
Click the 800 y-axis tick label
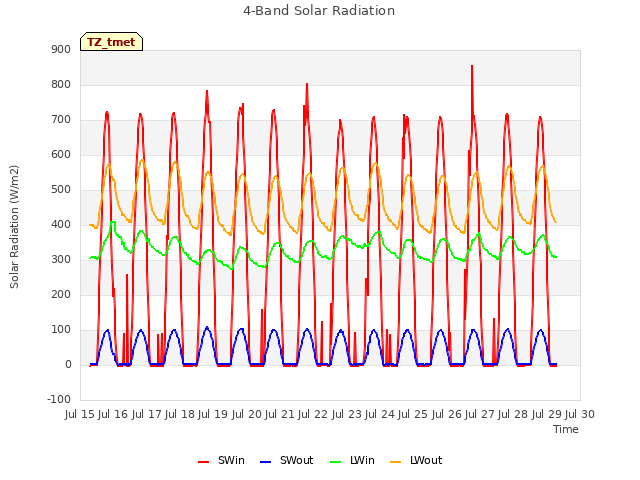[x=61, y=84]
